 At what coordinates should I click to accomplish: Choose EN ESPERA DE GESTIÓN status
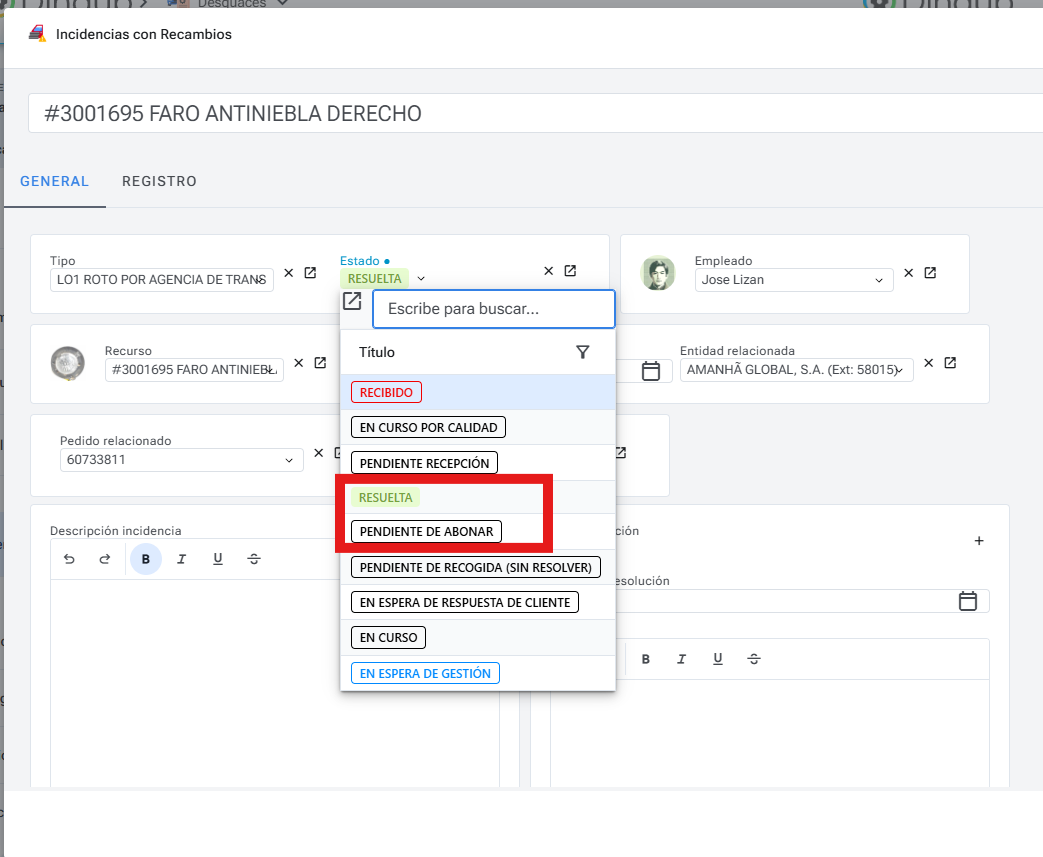pyautogui.click(x=425, y=673)
